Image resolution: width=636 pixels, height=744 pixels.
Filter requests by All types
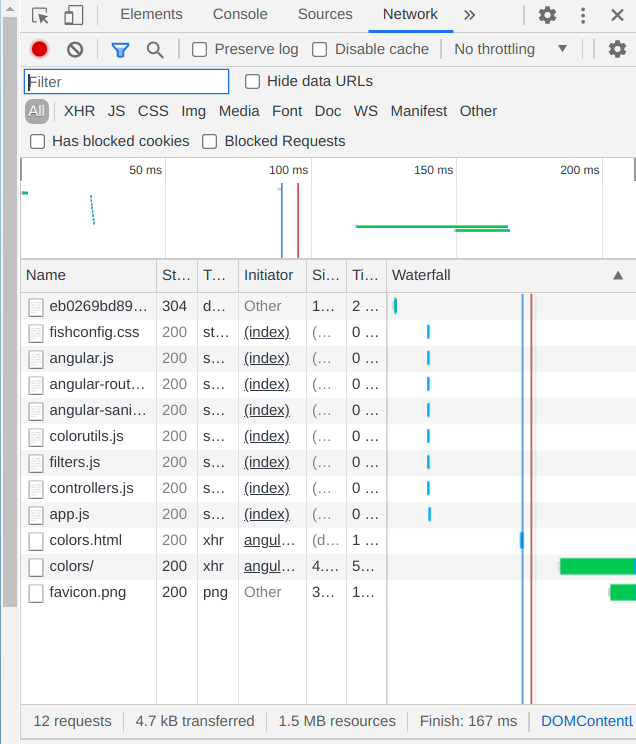point(37,111)
